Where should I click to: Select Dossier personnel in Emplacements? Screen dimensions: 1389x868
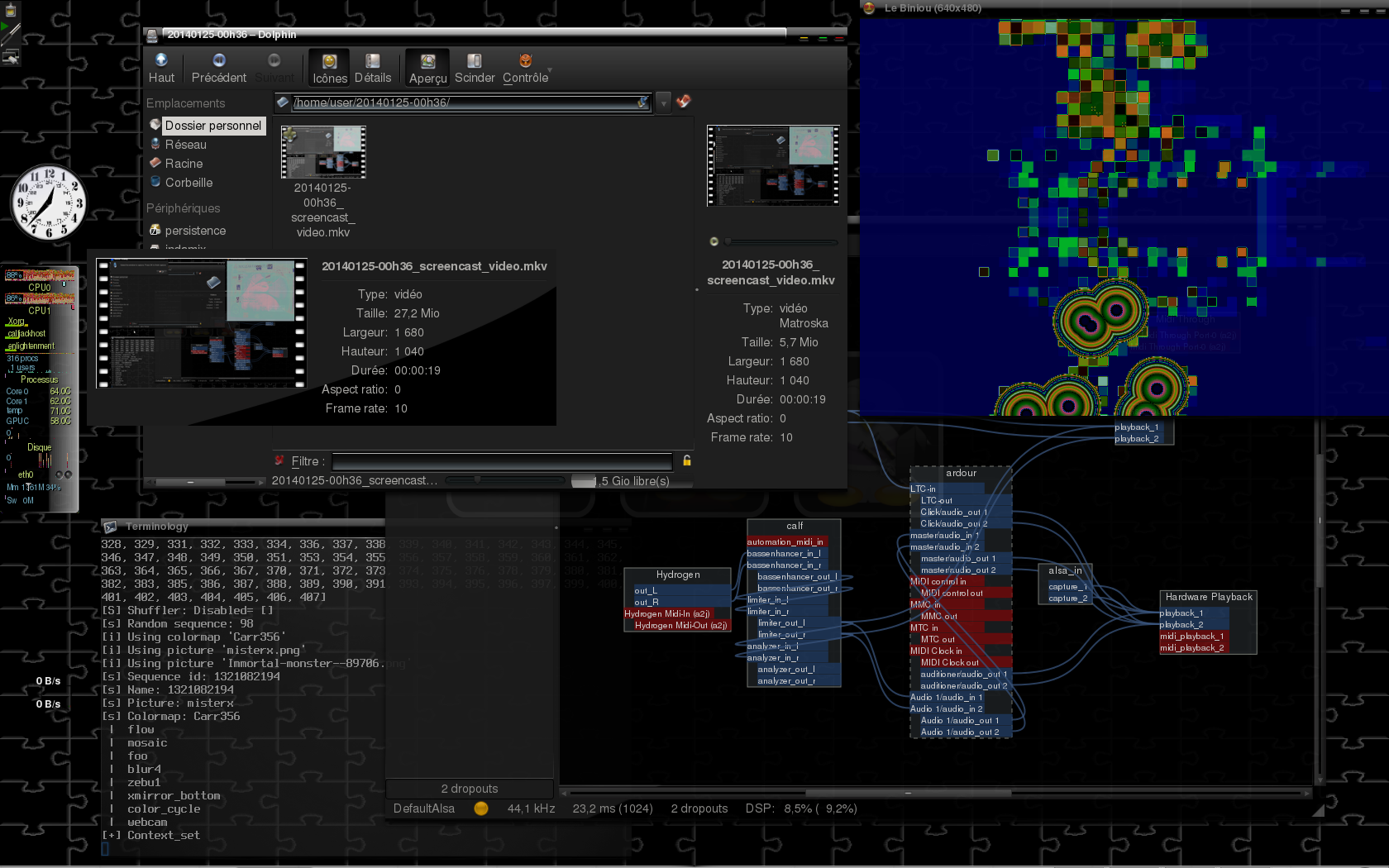[212, 126]
